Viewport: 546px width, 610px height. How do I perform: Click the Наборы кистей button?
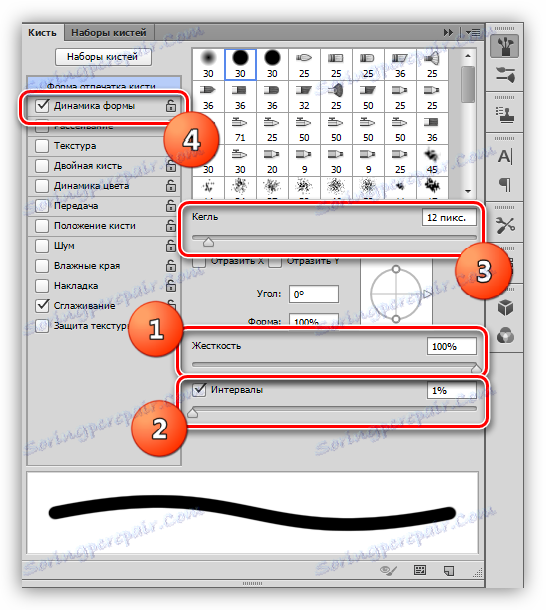click(x=104, y=57)
